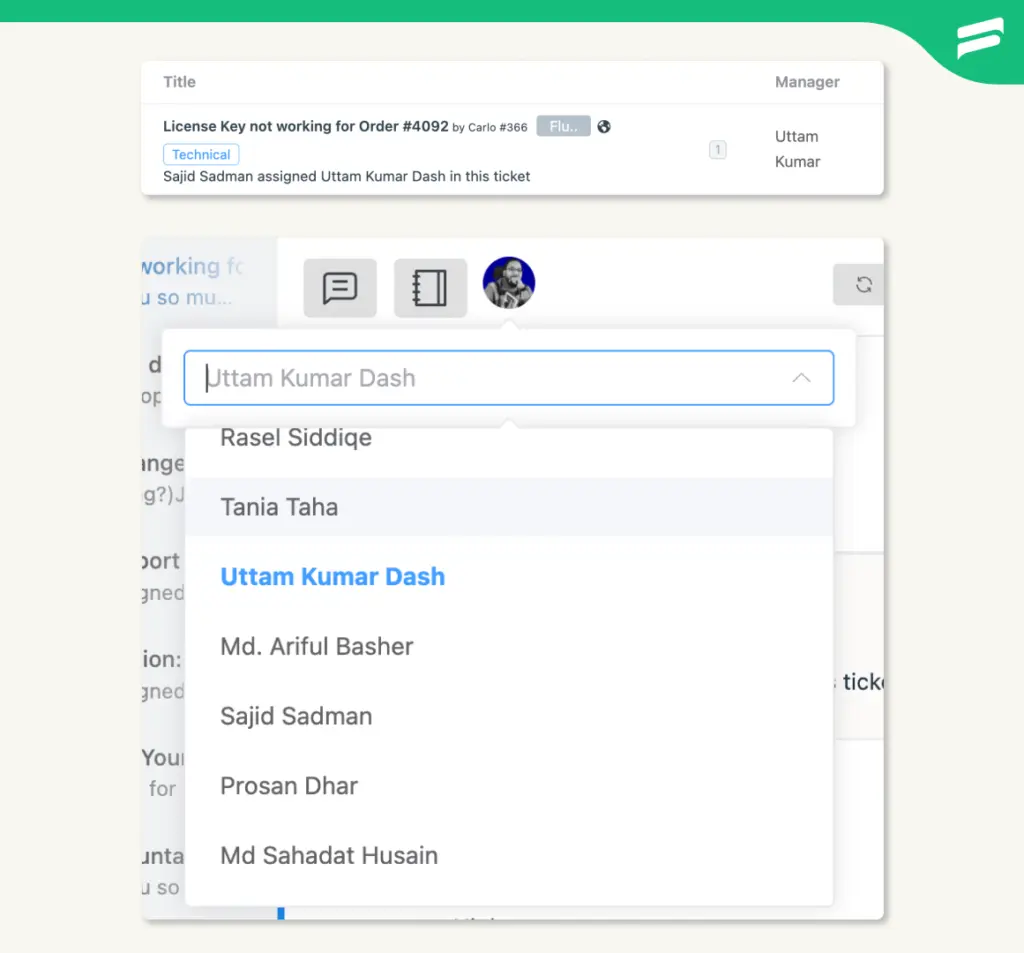Click the assigned agent's avatar
The image size is (1024, 953).
pyautogui.click(x=509, y=283)
